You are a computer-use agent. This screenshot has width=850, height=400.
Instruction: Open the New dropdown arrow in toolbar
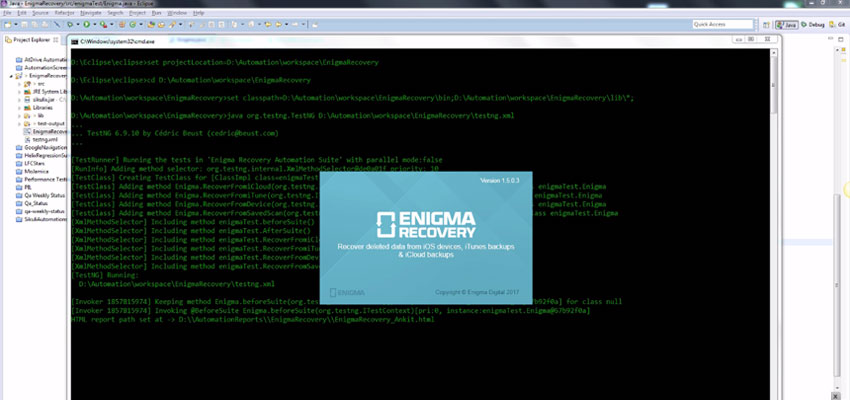[x=16, y=24]
